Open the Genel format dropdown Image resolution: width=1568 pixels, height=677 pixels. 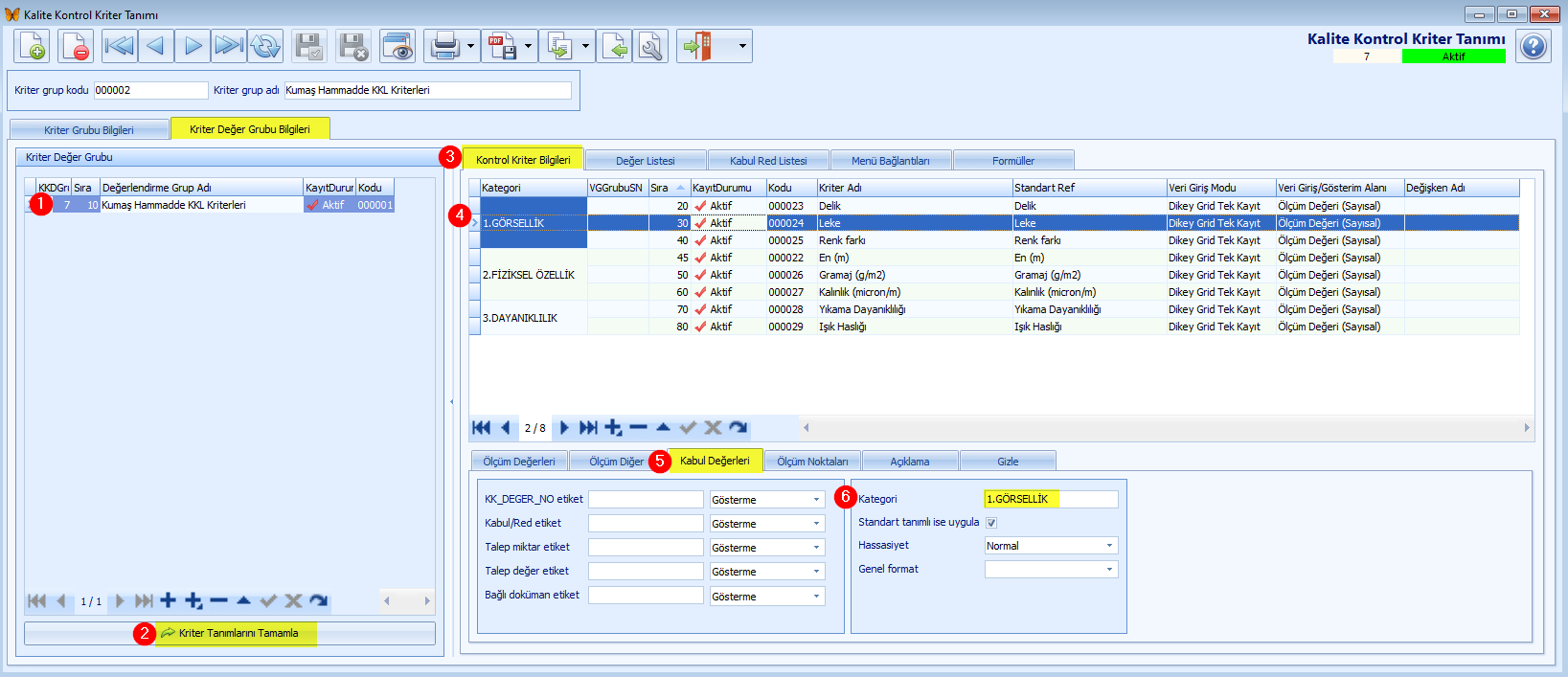[x=1109, y=570]
